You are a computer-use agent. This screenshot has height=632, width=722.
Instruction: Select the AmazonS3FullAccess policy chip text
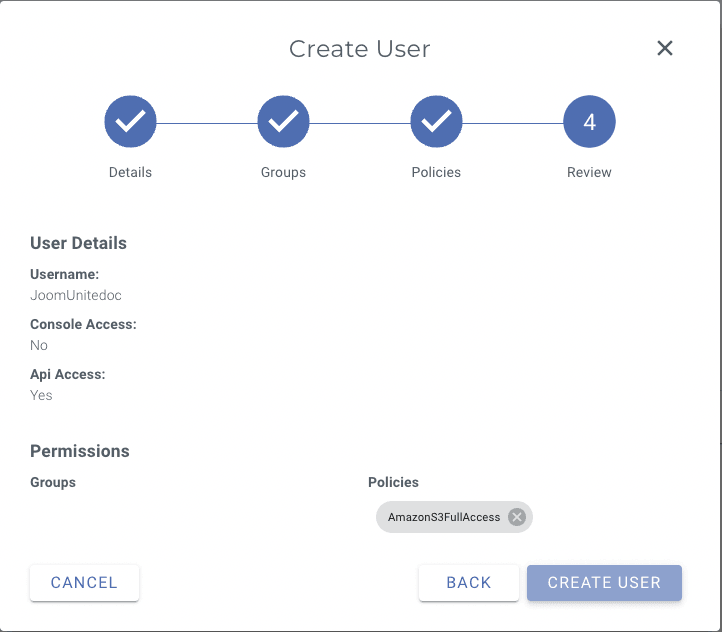click(444, 517)
